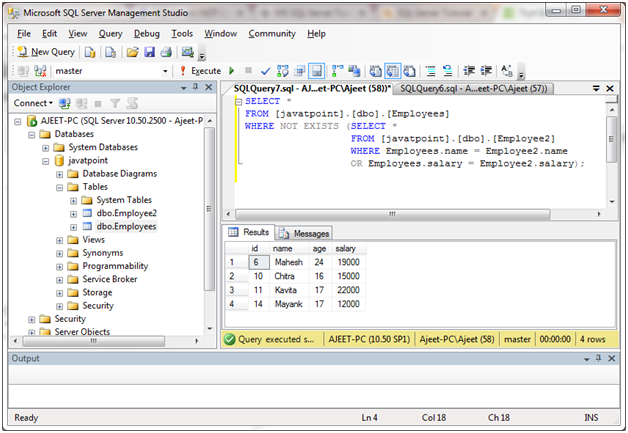The image size is (628, 433).
Task: Open the Tools menu
Action: pos(182,34)
